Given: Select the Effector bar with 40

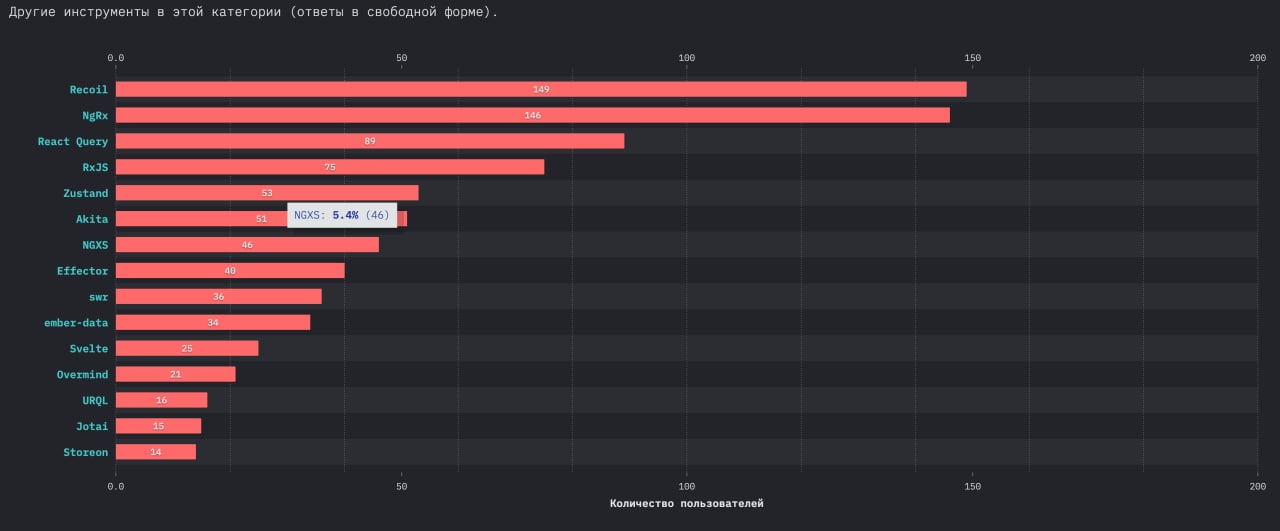Looking at the screenshot, I should coord(230,270).
